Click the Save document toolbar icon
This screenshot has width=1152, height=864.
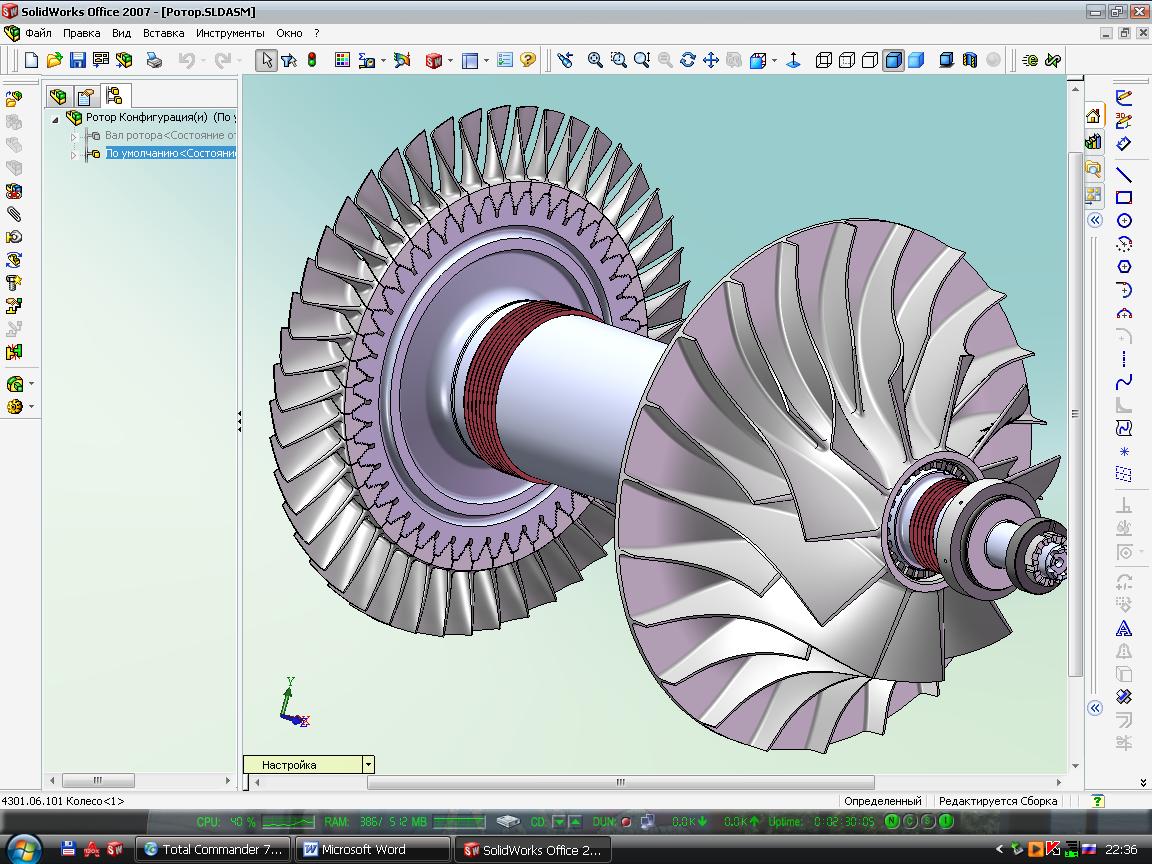(x=77, y=60)
